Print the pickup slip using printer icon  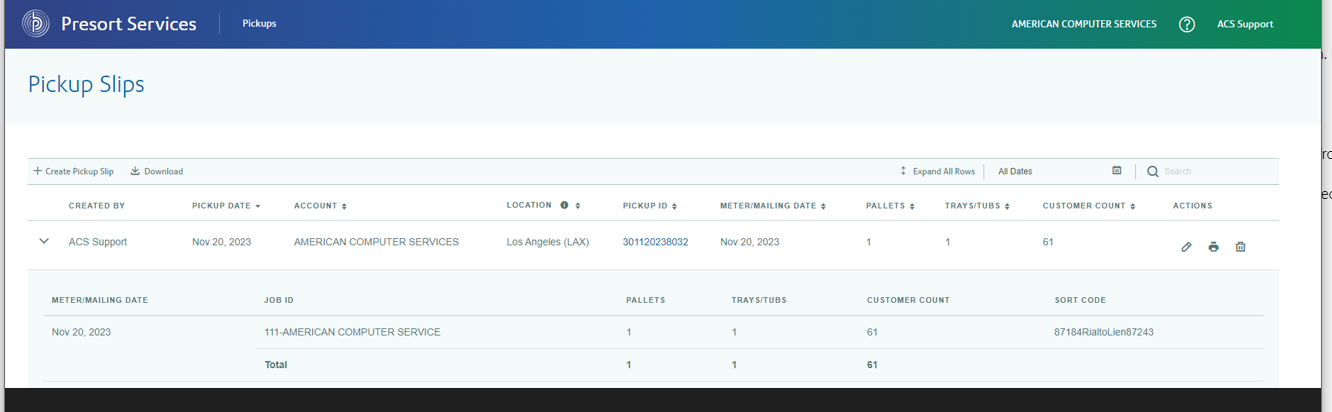coord(1213,247)
